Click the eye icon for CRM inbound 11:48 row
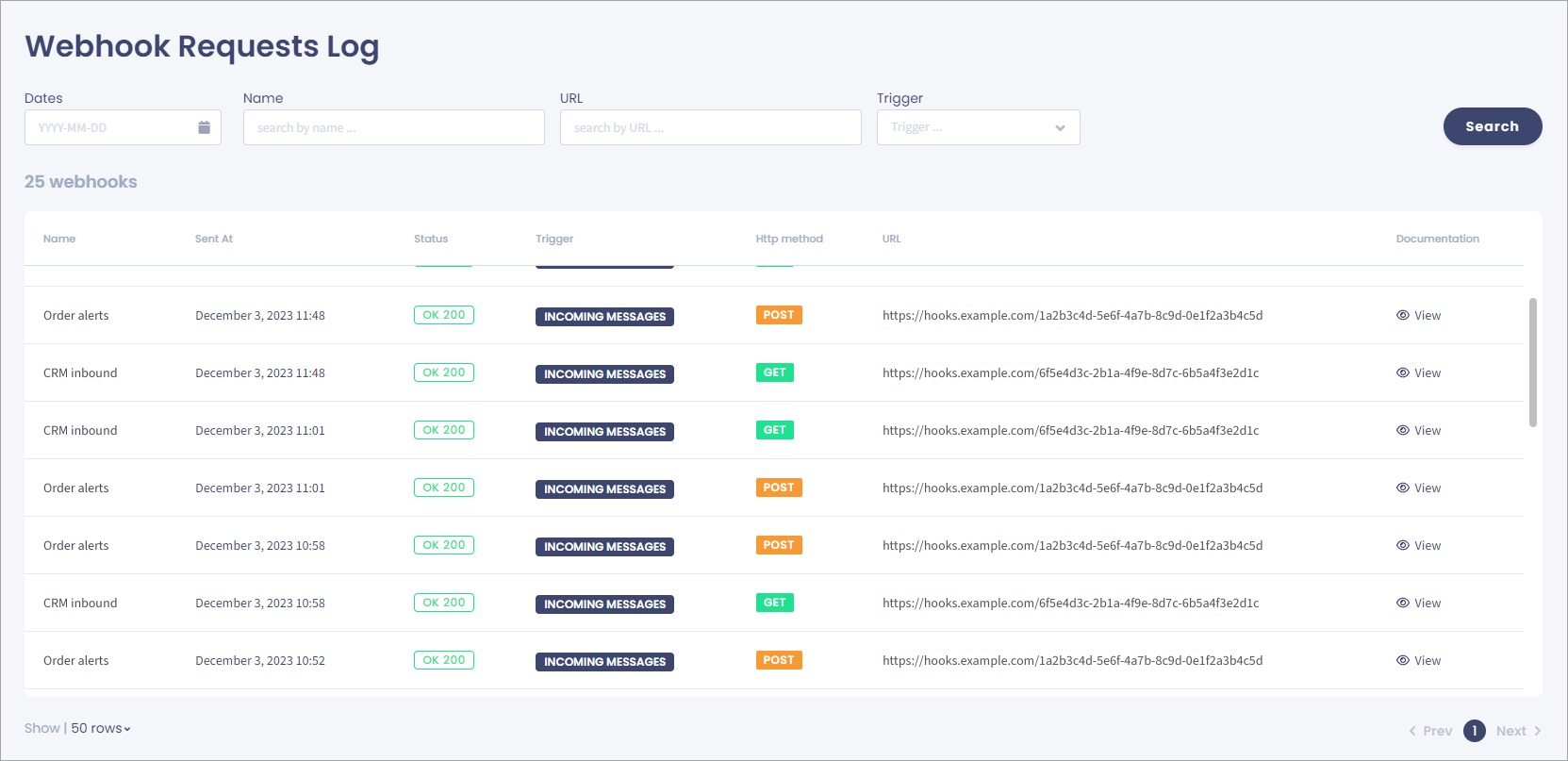Image resolution: width=1568 pixels, height=761 pixels. 1403,373
